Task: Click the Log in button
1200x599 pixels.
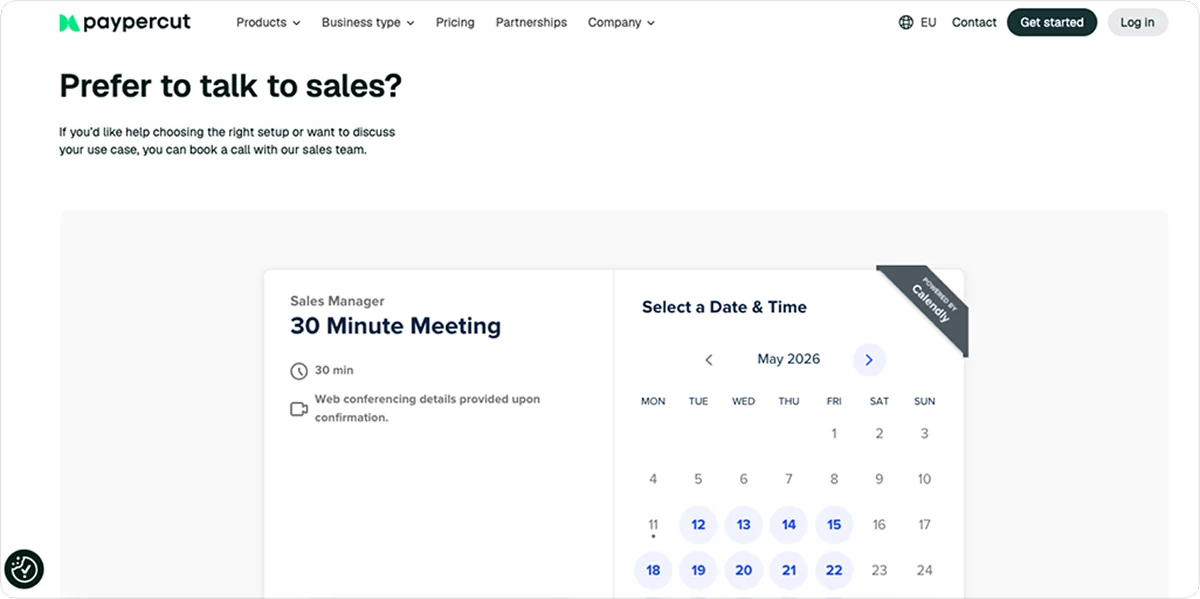Action: point(1137,22)
